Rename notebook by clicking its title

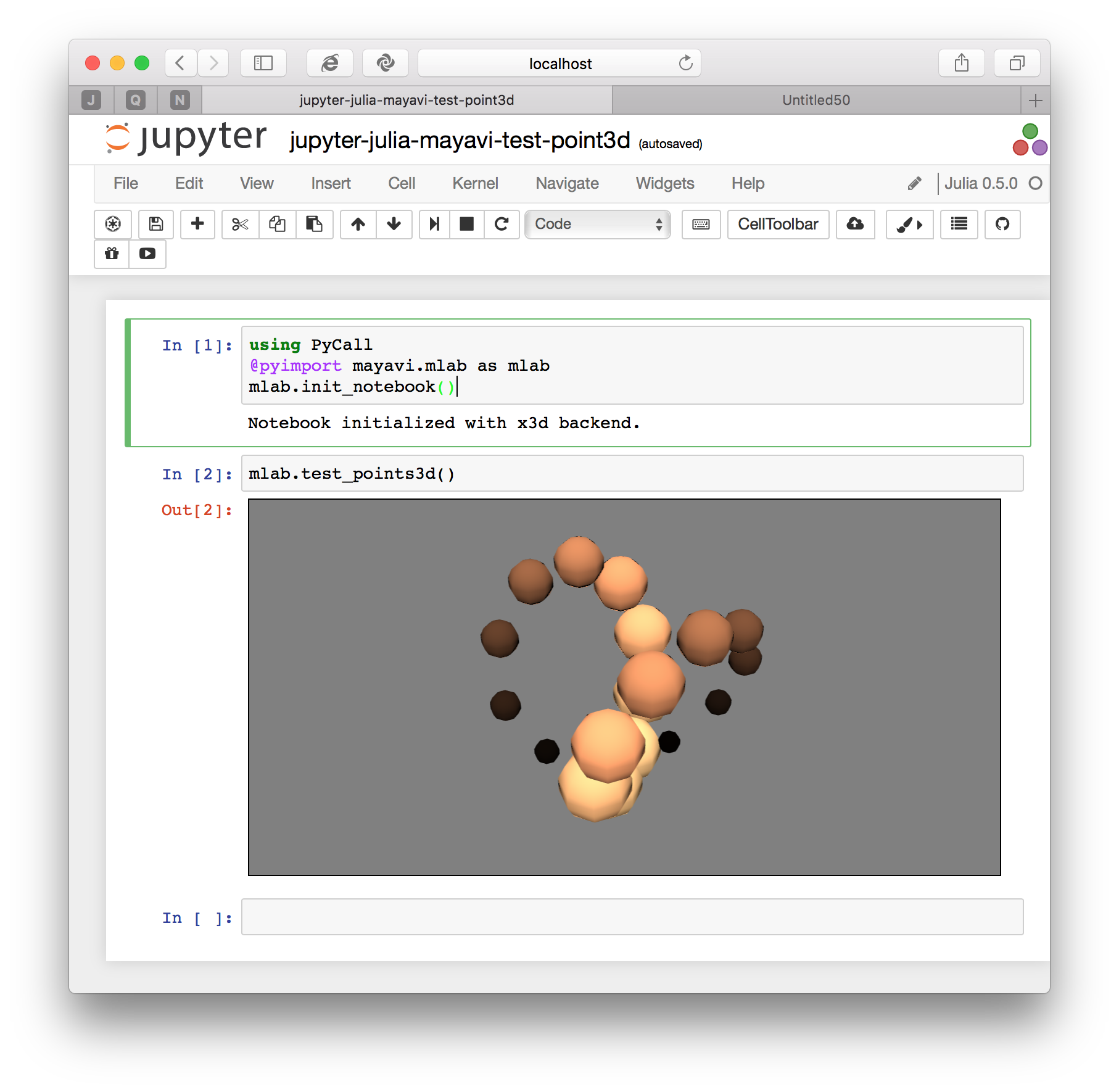(460, 141)
